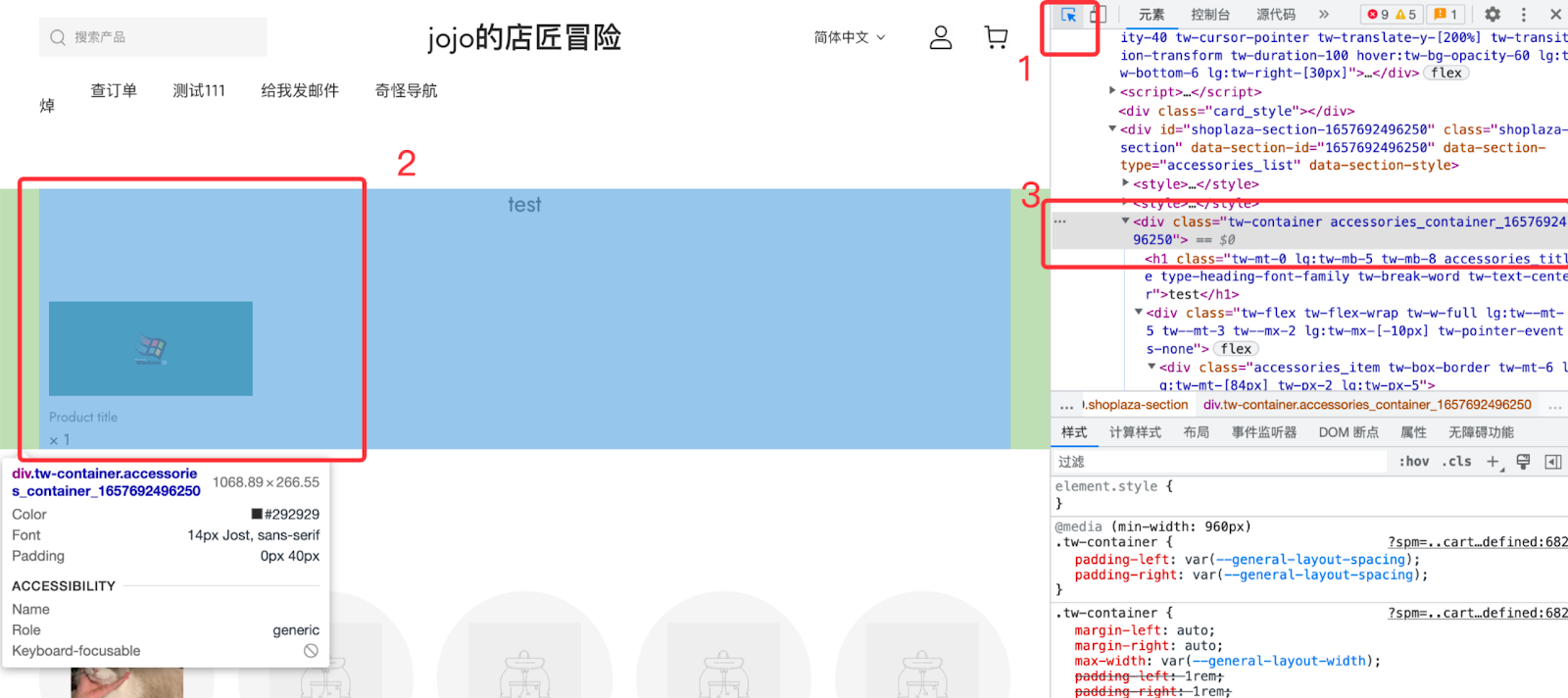Switch to the 控制台 tab
The image size is (1568, 698).
point(1210,15)
